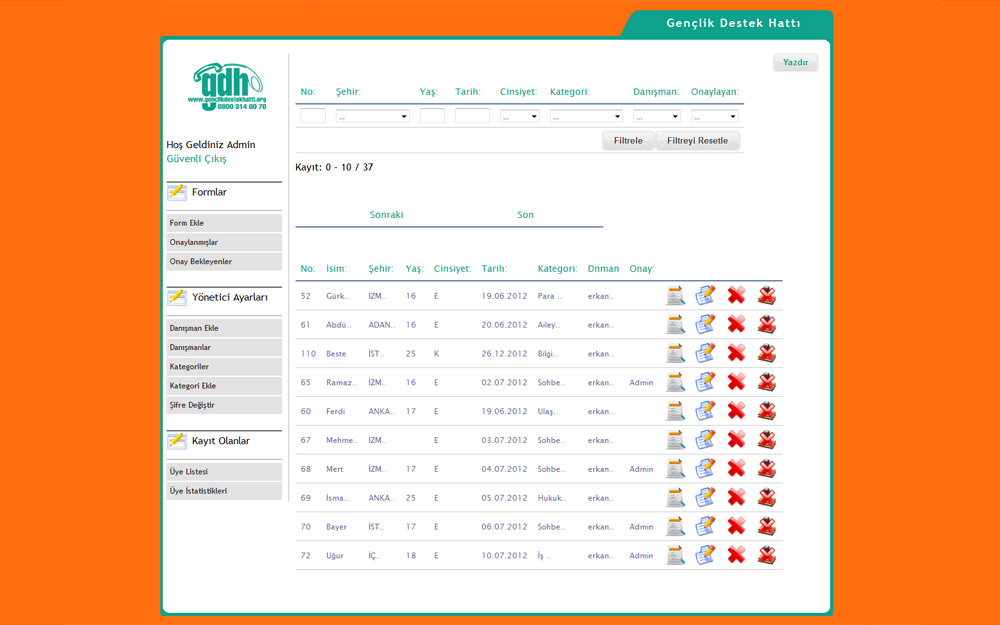The image size is (1000, 625).
Task: Open the view-details icon for record 52
Action: [x=675, y=296]
